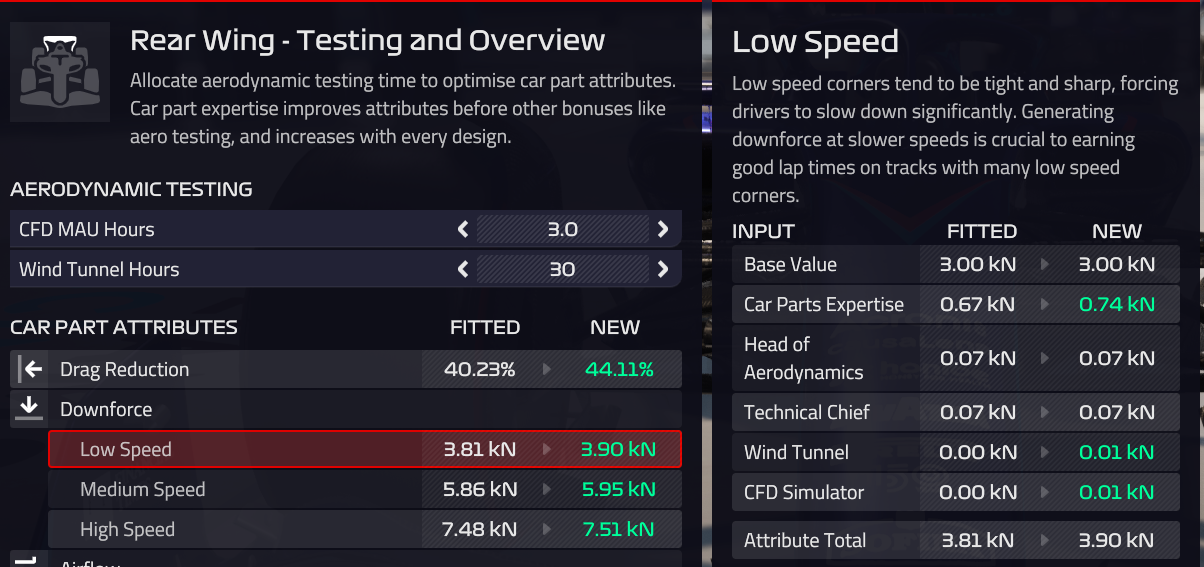The width and height of the screenshot is (1204, 567).
Task: Click the Attribute Total row
Action: pyautogui.click(x=955, y=541)
